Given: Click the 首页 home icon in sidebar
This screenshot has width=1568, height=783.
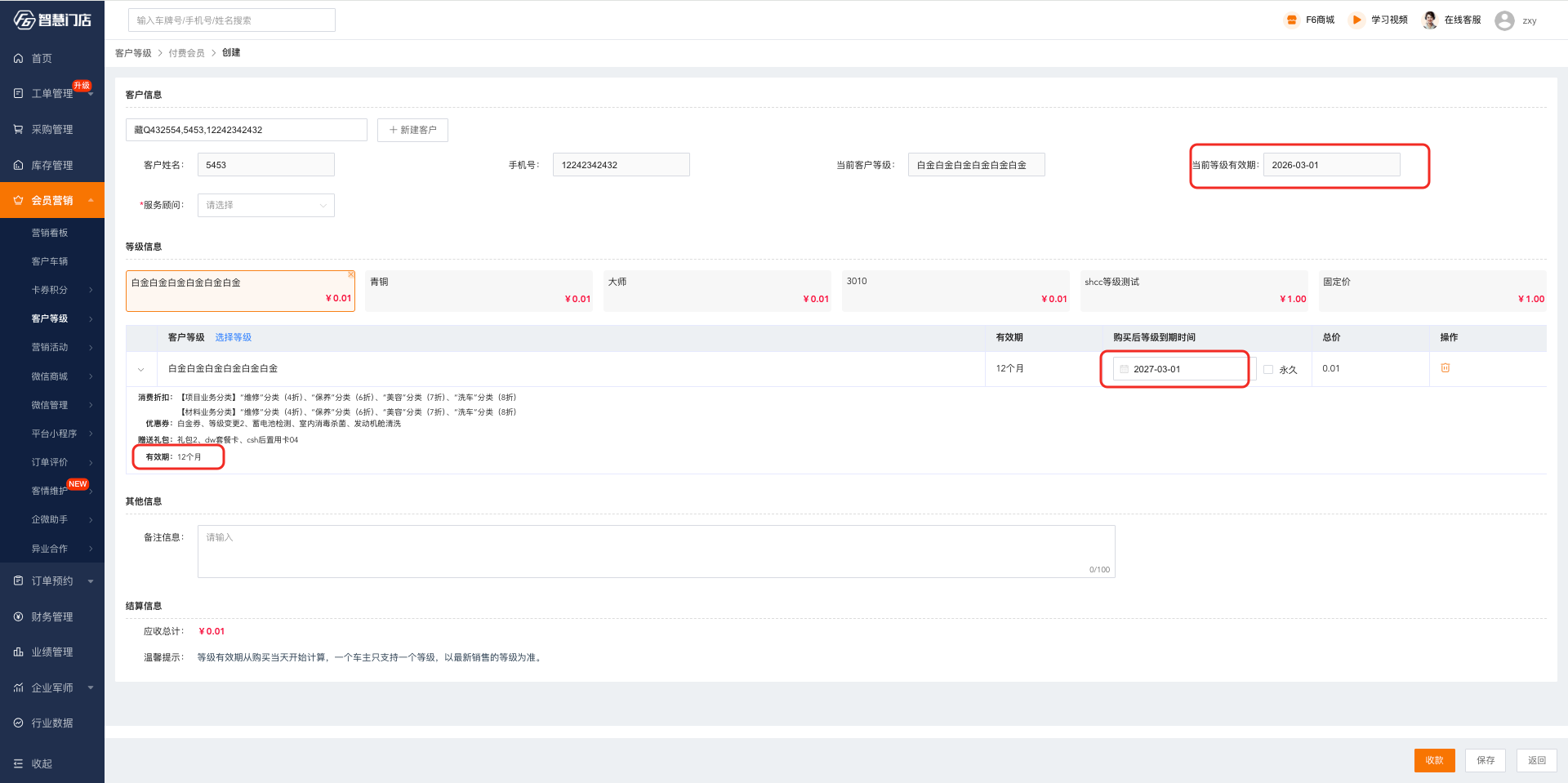Looking at the screenshot, I should click(18, 59).
